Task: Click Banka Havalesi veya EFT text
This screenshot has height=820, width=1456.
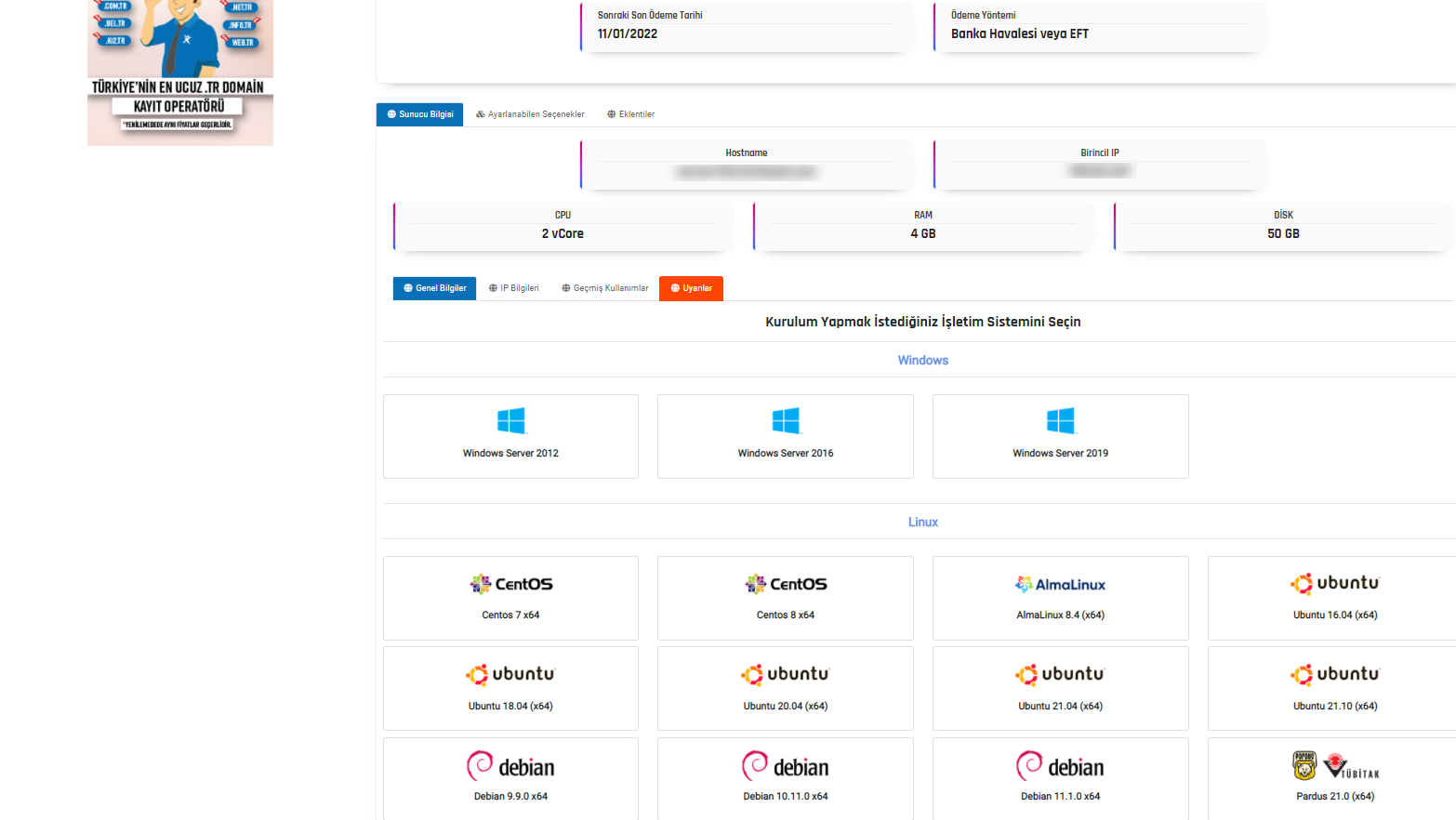Action: (1020, 34)
